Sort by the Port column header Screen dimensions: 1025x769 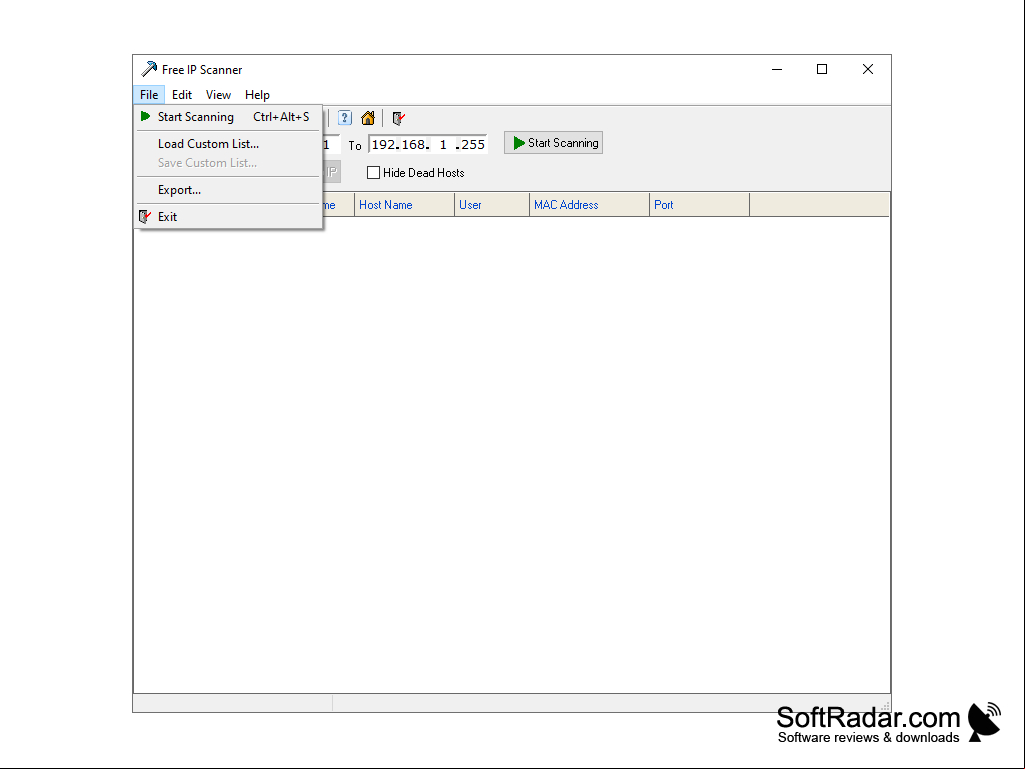point(699,205)
